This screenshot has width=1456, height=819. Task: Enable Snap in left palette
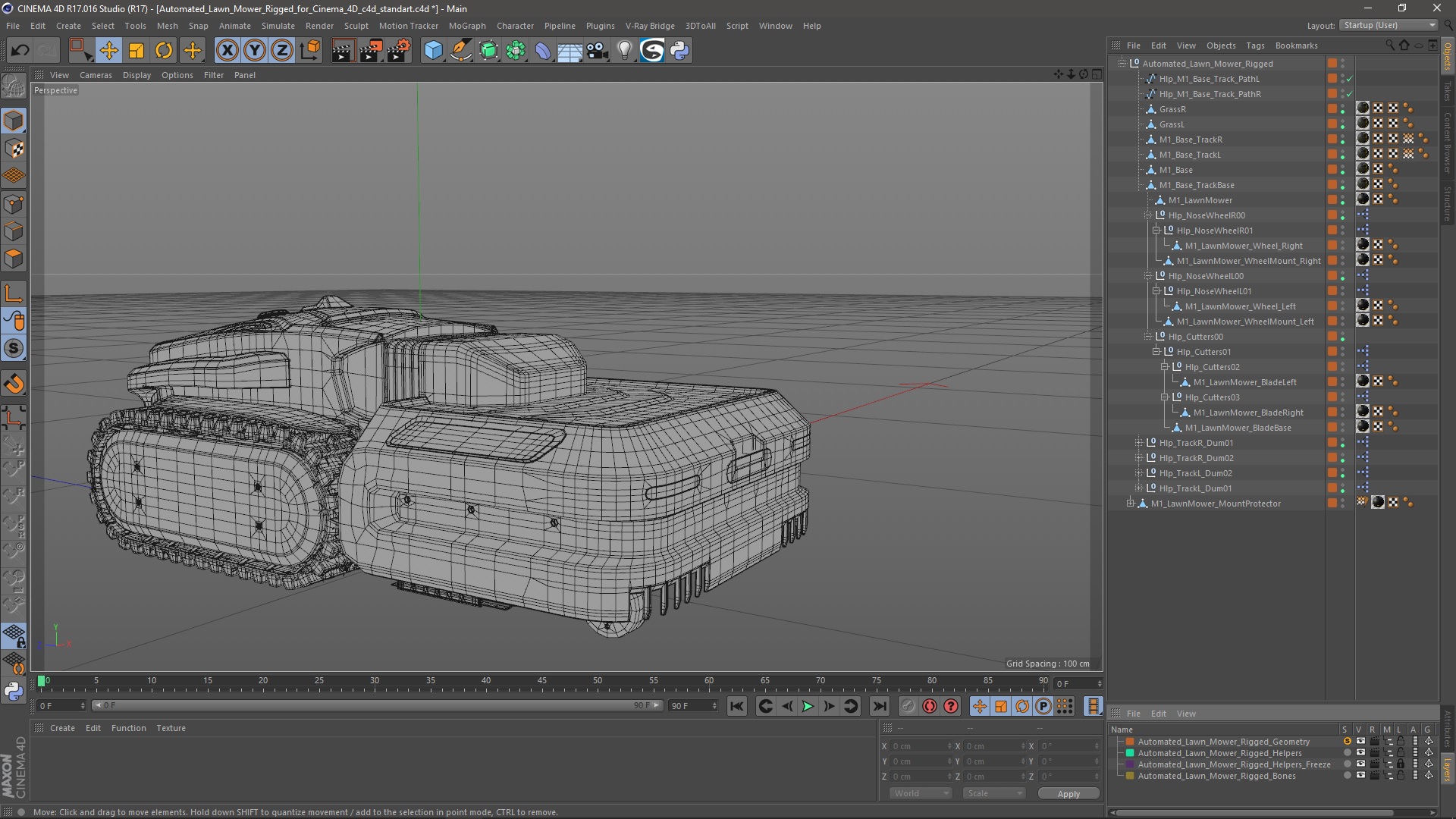pos(14,348)
